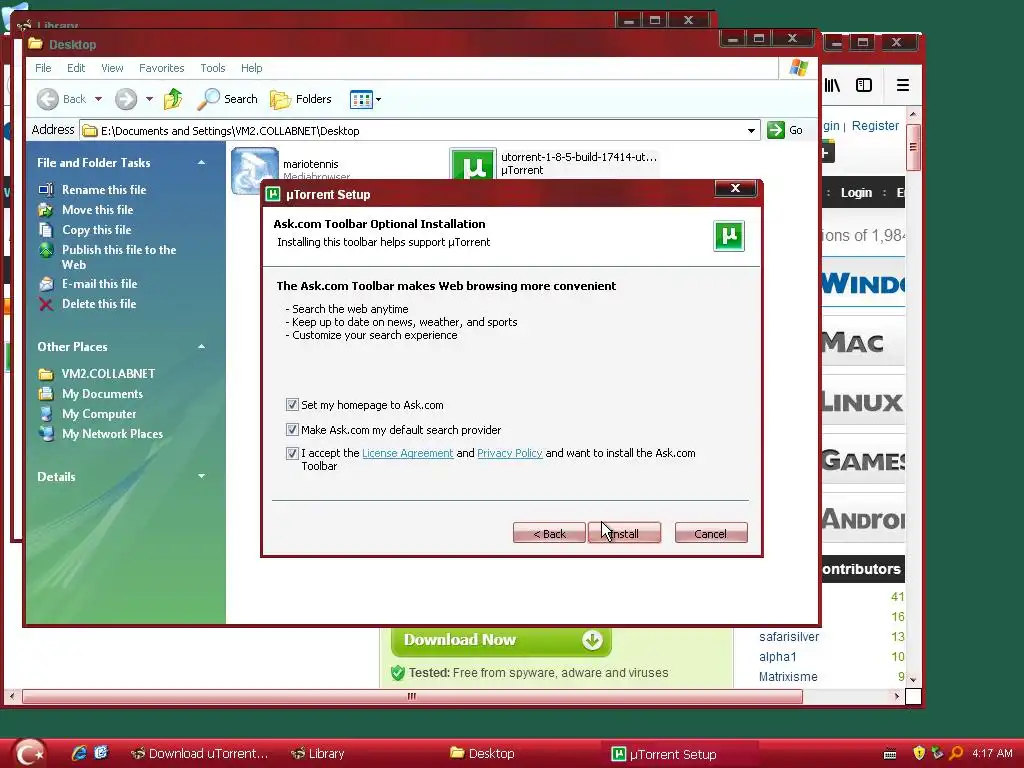Click the < Back button in setup

pyautogui.click(x=549, y=533)
